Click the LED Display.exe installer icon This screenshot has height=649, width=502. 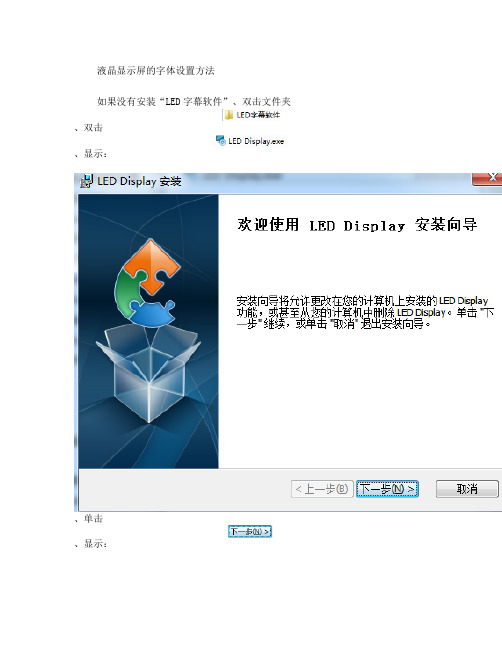[x=221, y=141]
